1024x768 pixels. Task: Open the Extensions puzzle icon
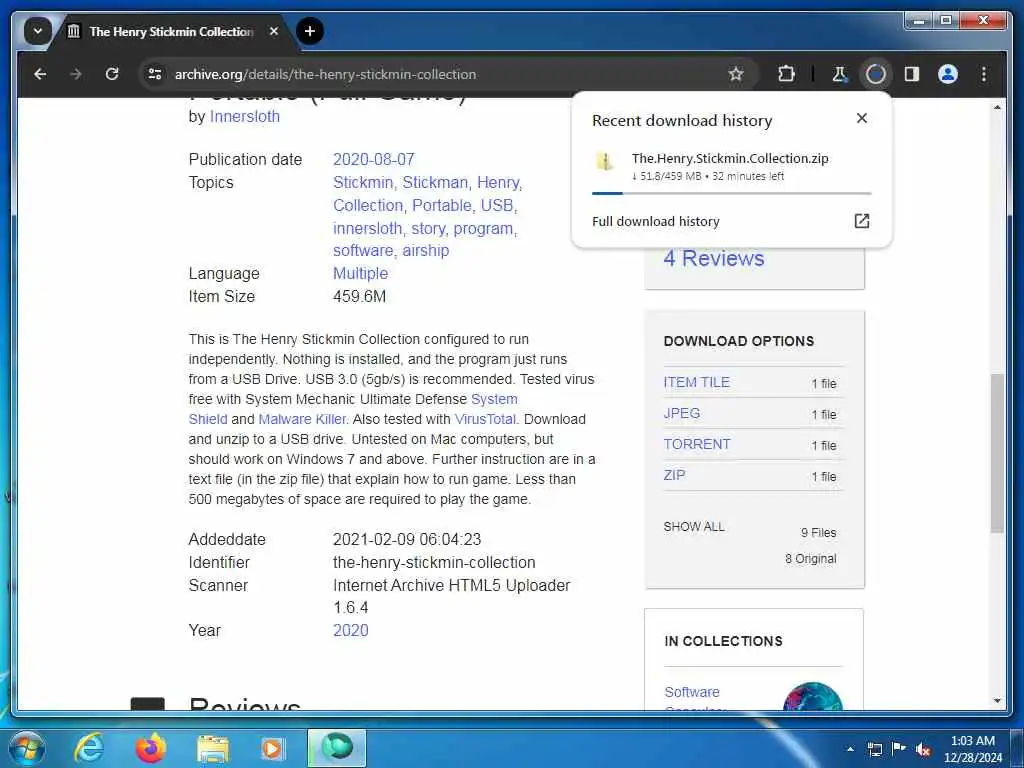point(786,74)
